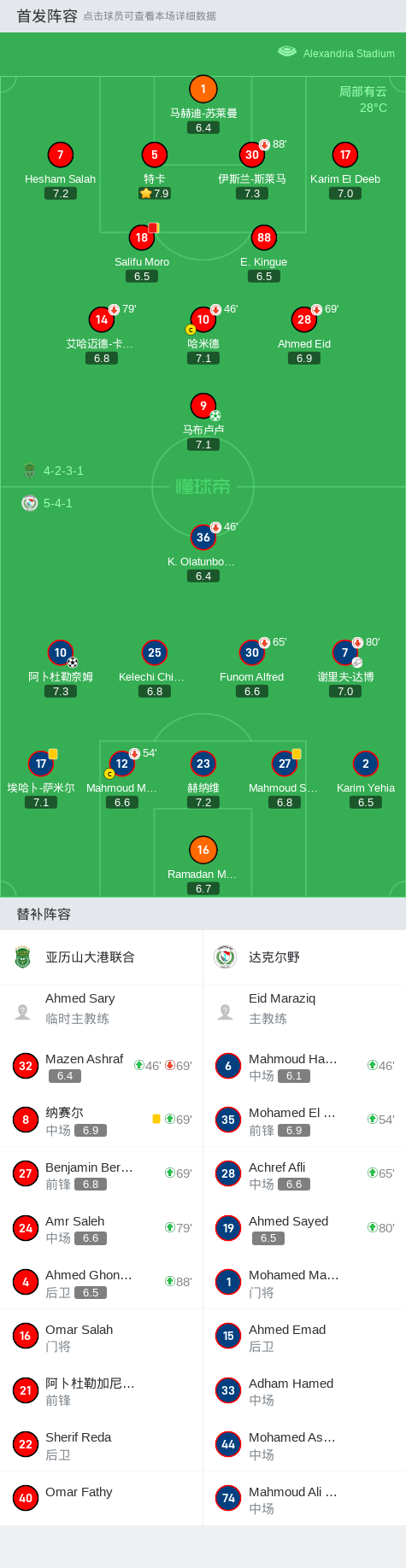Click Ramadan goalkeeper number 16 icon
406x1568 pixels.
coord(203,850)
